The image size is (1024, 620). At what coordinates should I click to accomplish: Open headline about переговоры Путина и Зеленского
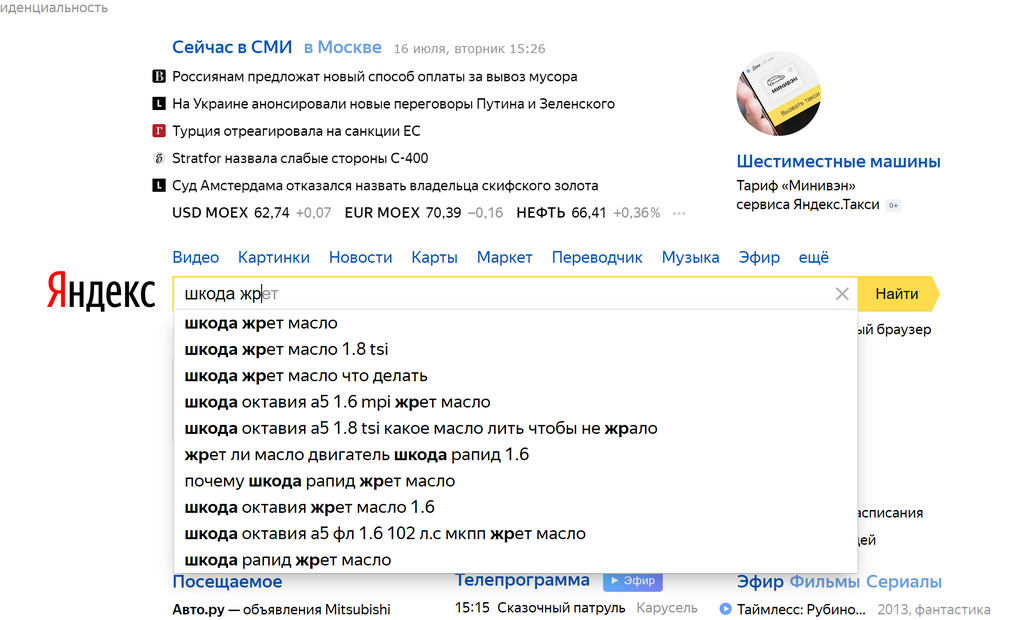pos(393,104)
